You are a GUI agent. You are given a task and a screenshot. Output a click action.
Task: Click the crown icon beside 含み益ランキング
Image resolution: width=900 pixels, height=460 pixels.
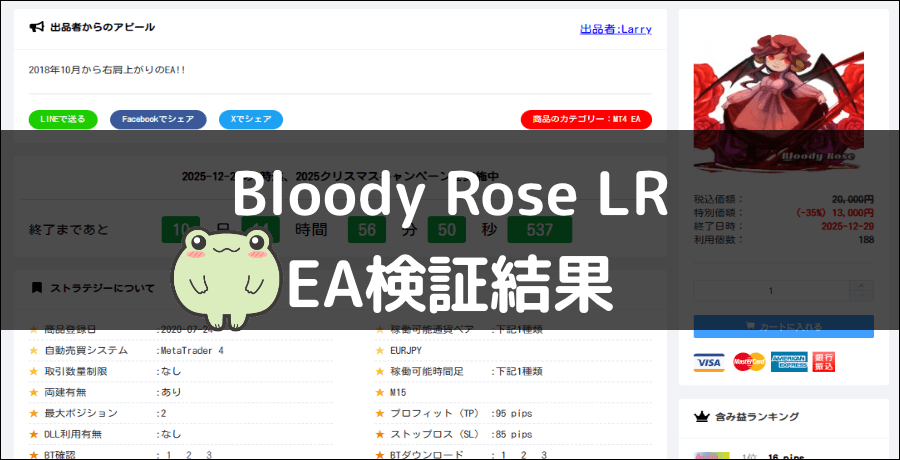[x=701, y=417]
